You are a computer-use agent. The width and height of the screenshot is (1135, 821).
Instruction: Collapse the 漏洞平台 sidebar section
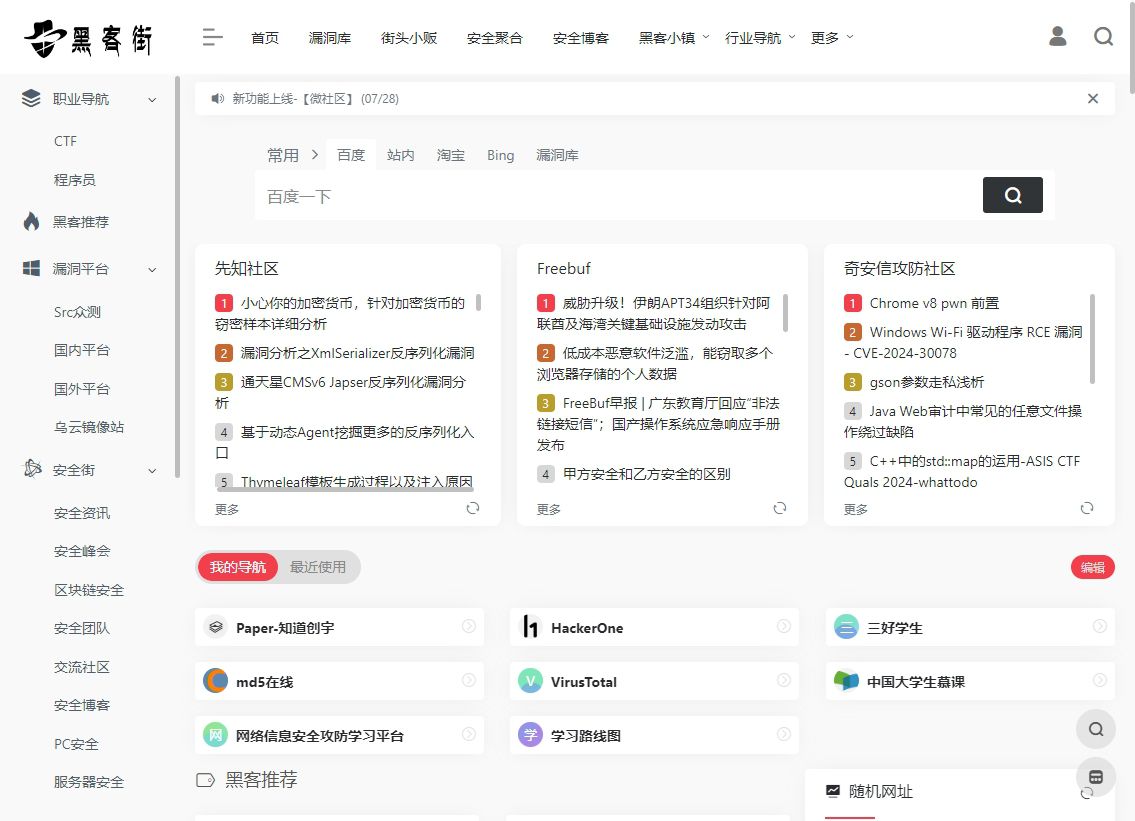152,270
